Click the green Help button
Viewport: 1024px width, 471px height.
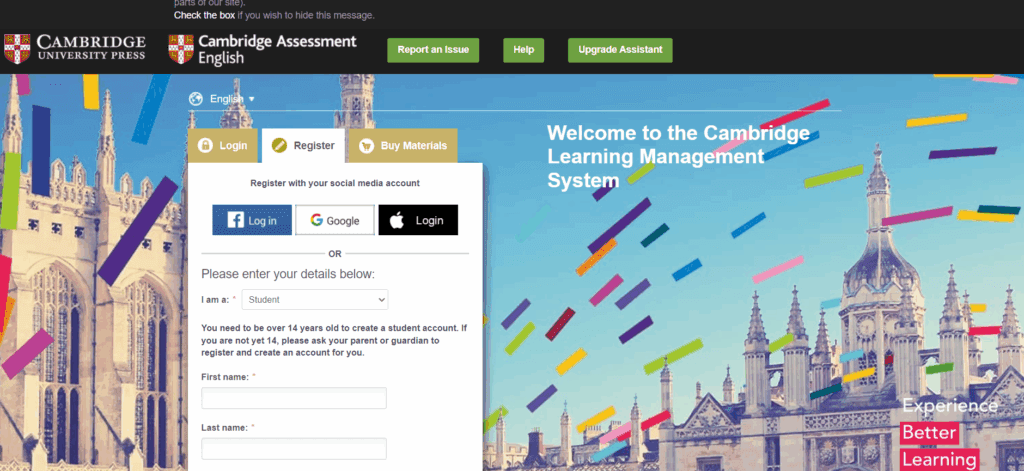tap(524, 50)
